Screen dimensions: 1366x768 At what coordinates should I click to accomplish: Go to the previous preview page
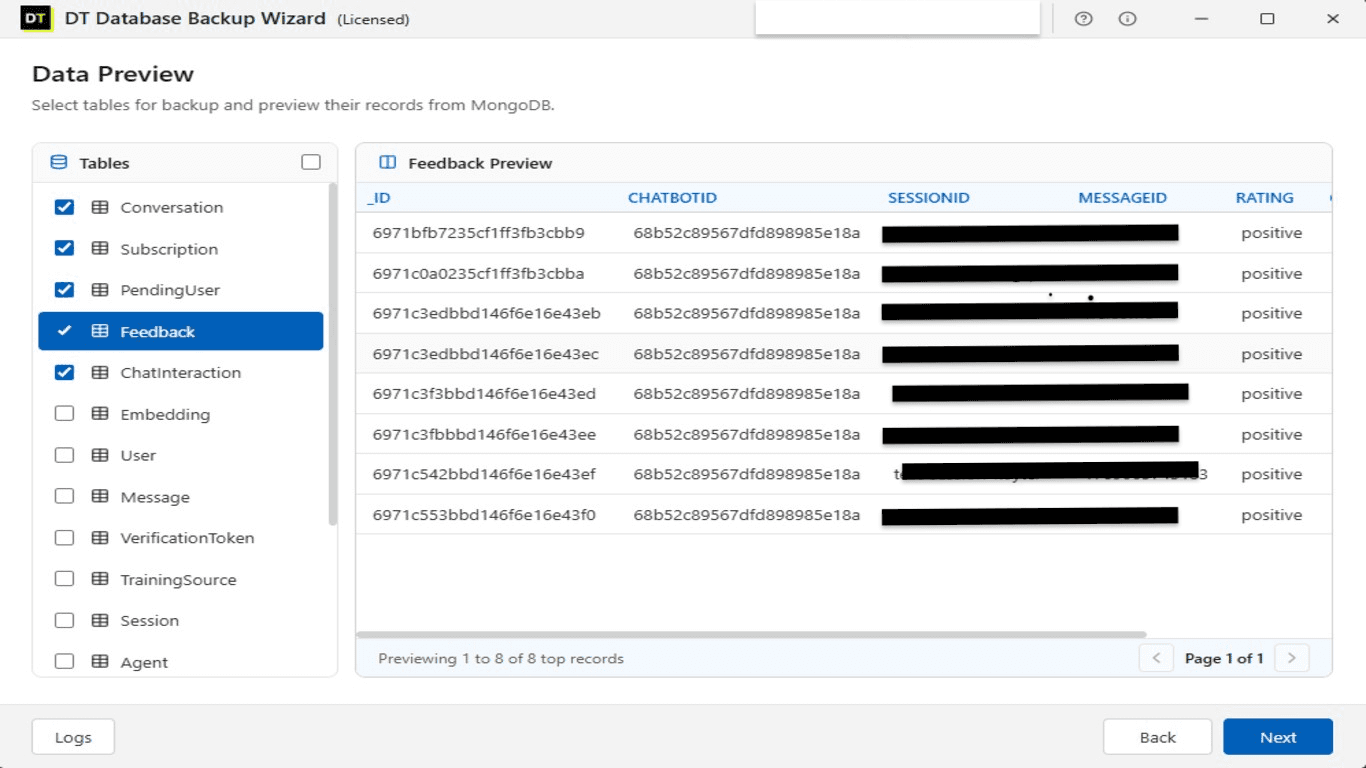(x=1156, y=658)
